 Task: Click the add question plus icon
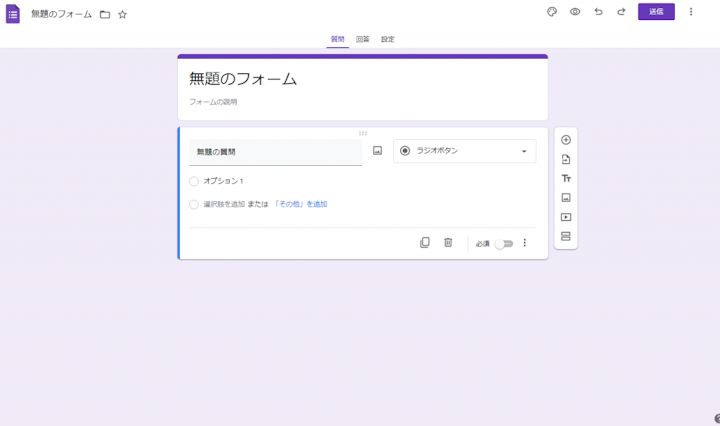(x=565, y=140)
